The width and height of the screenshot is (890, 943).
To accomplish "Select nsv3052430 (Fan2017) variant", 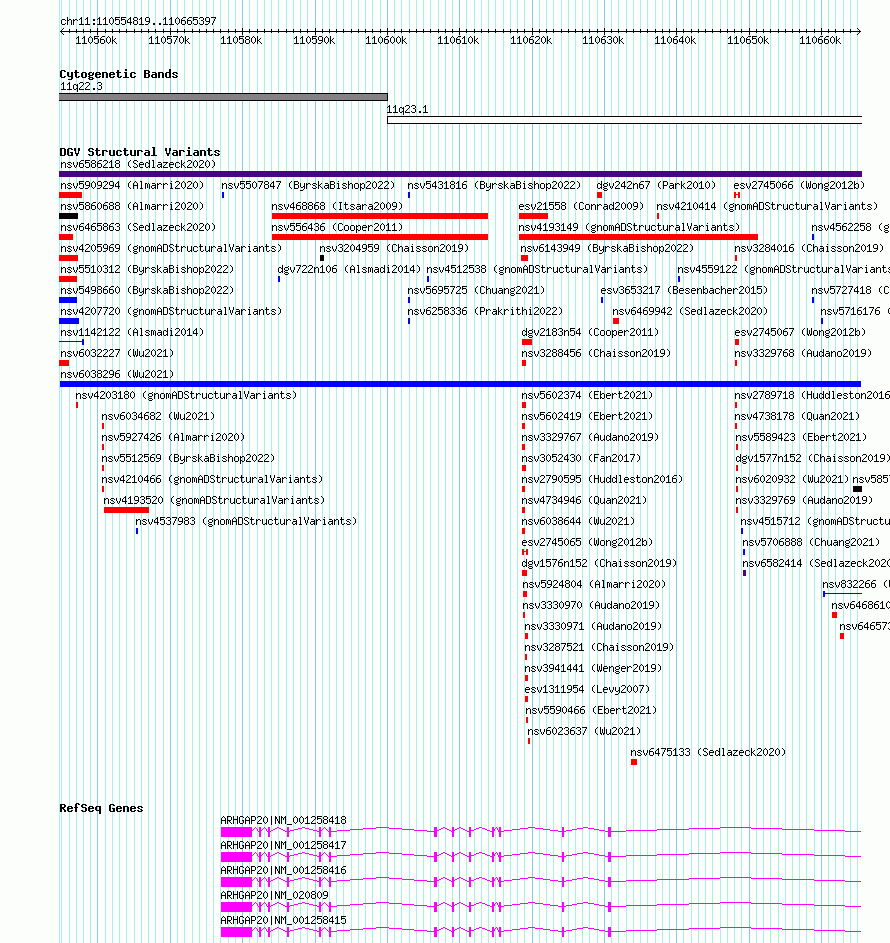I will coord(581,458).
